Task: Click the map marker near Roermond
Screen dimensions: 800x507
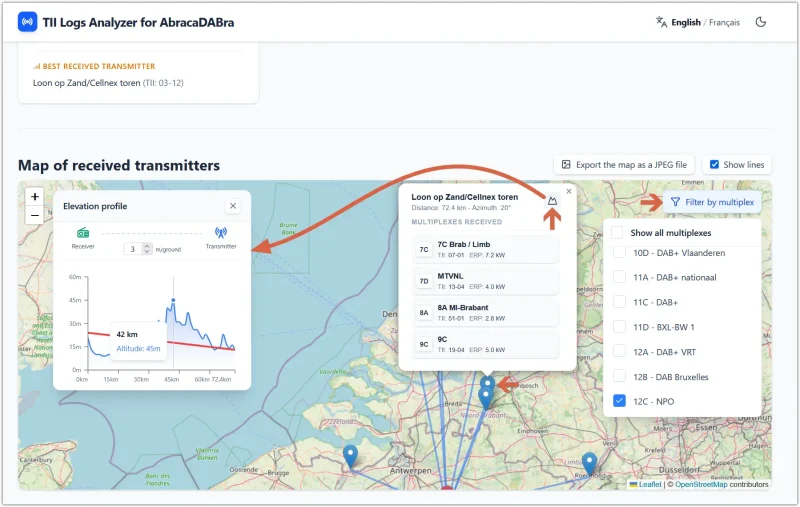Action: [589, 464]
